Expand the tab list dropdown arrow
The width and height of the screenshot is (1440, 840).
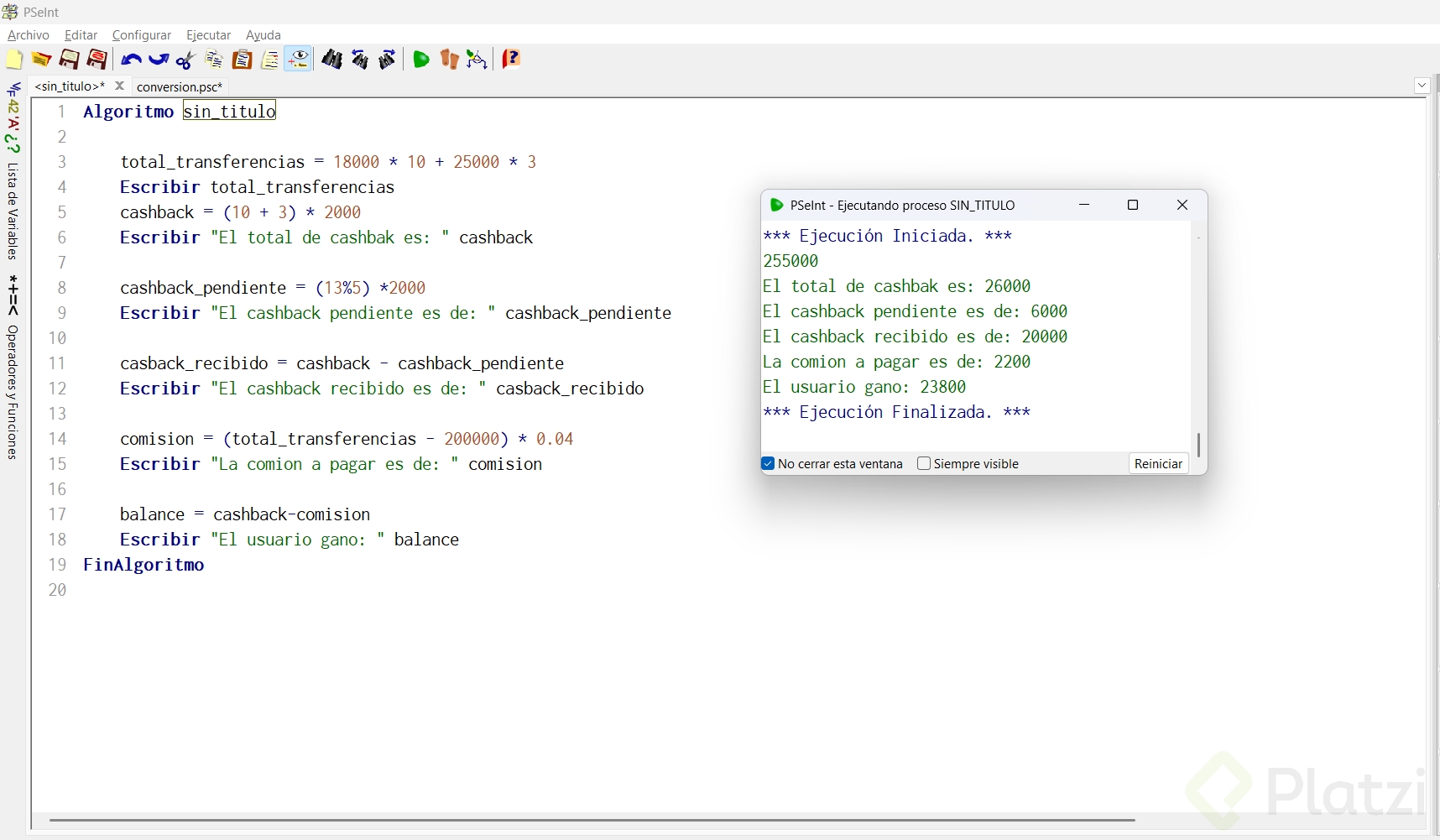tap(1422, 86)
